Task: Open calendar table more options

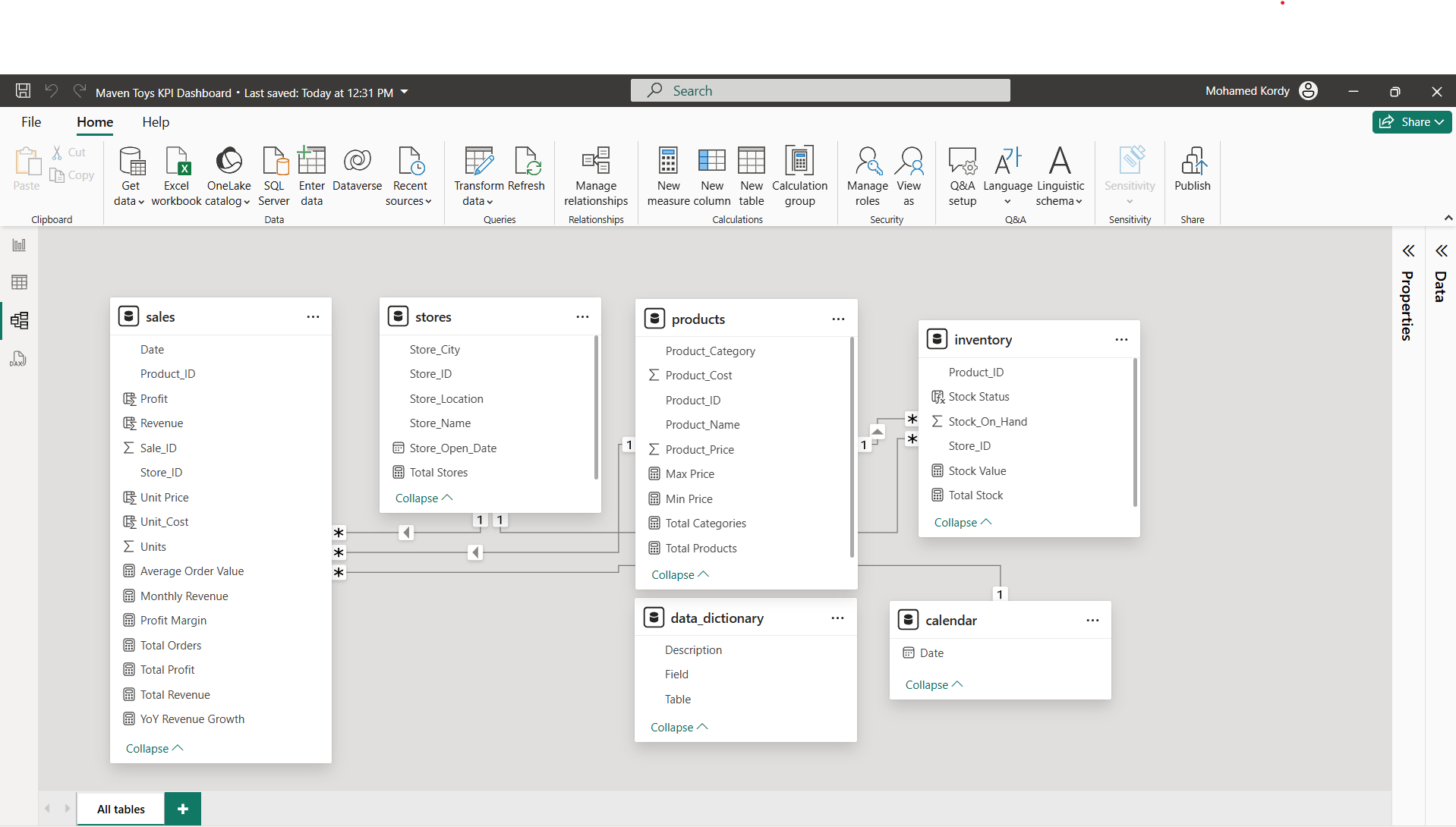Action: 1092,621
